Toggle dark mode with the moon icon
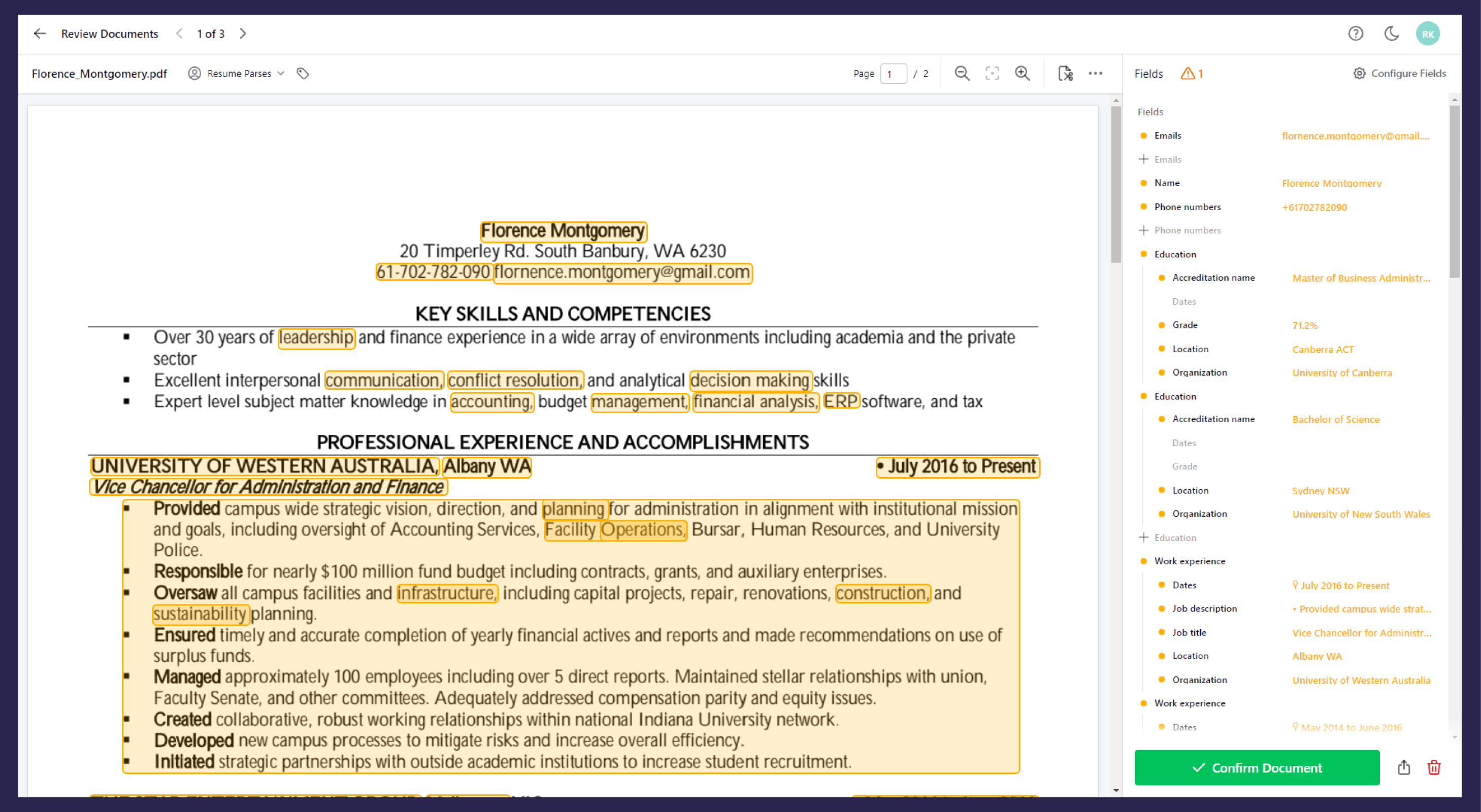The width and height of the screenshot is (1481, 812). pos(1391,34)
